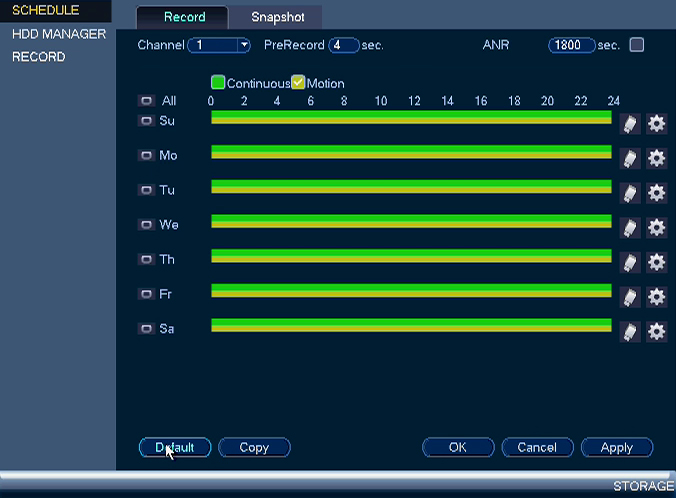The image size is (676, 498).
Task: Toggle the Fr day link box
Action: [x=146, y=294]
